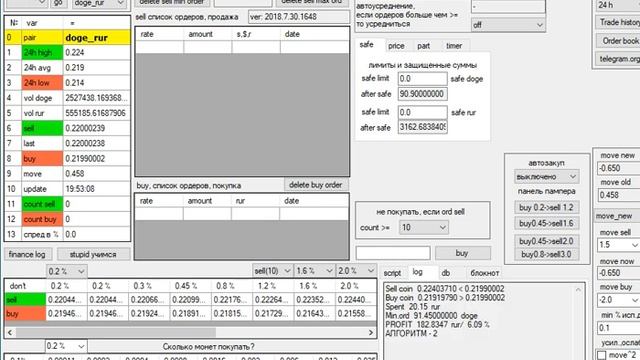Select the sell value 0.22000239

pyautogui.click(x=97, y=128)
